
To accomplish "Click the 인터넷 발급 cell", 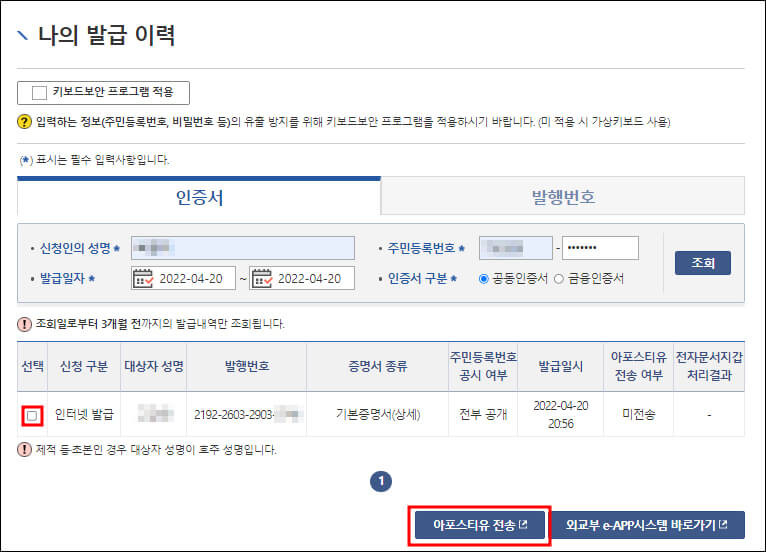I will coord(84,415).
